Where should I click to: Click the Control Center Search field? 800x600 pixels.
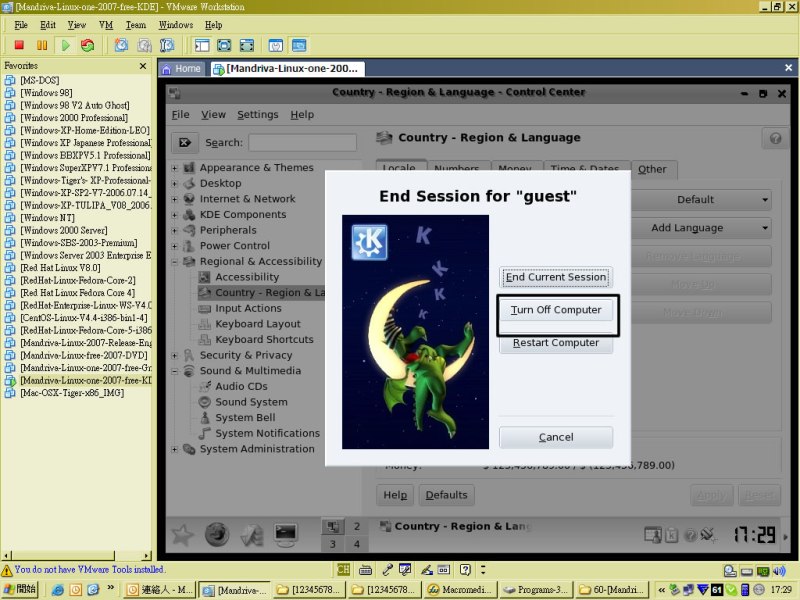coord(303,142)
